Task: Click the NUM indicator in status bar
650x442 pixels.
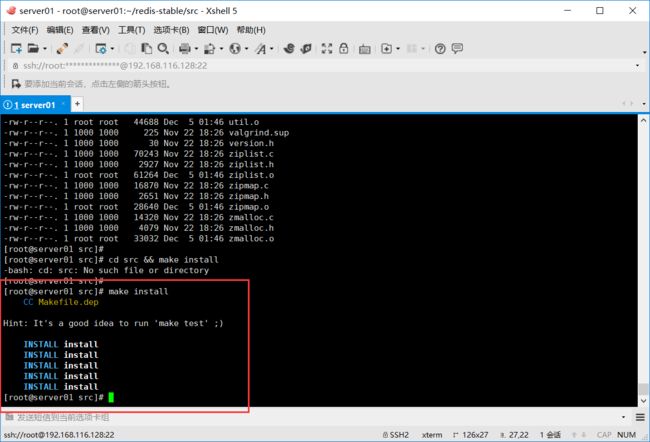Action: click(626, 435)
